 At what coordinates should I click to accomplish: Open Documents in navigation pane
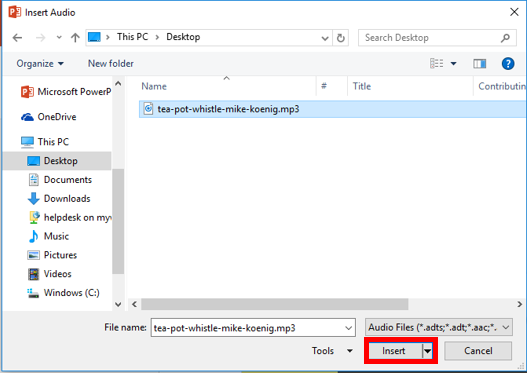[59, 180]
